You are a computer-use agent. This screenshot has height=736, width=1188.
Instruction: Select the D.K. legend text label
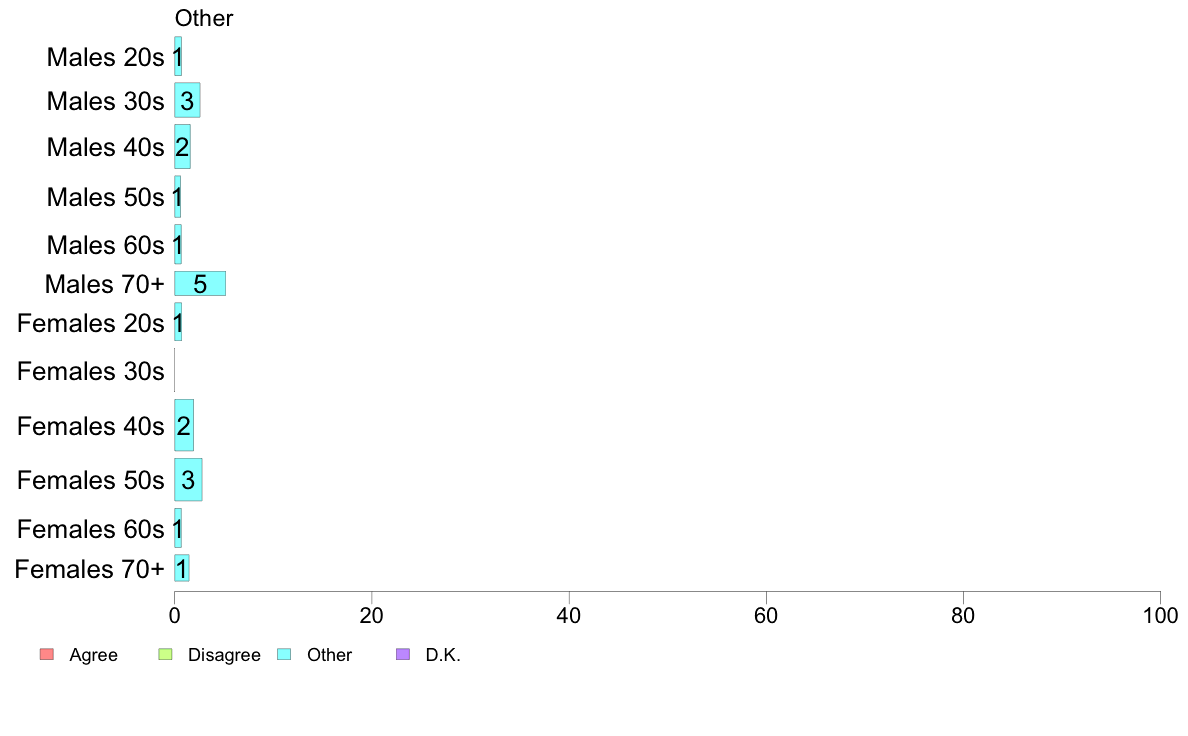pyautogui.click(x=443, y=655)
